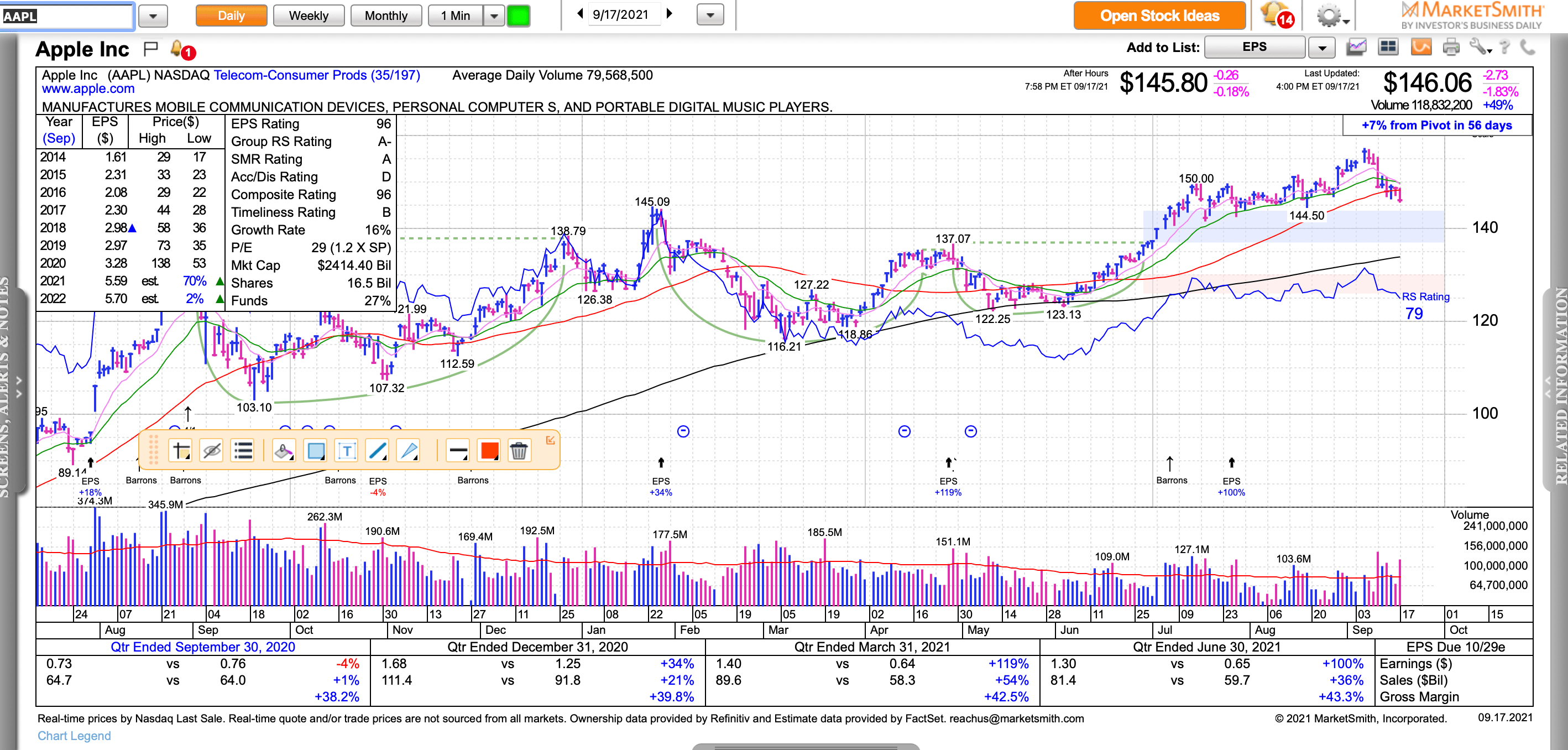Click Qtr Ended September 30, 2020 header
The height and width of the screenshot is (750, 1568).
coord(203,647)
